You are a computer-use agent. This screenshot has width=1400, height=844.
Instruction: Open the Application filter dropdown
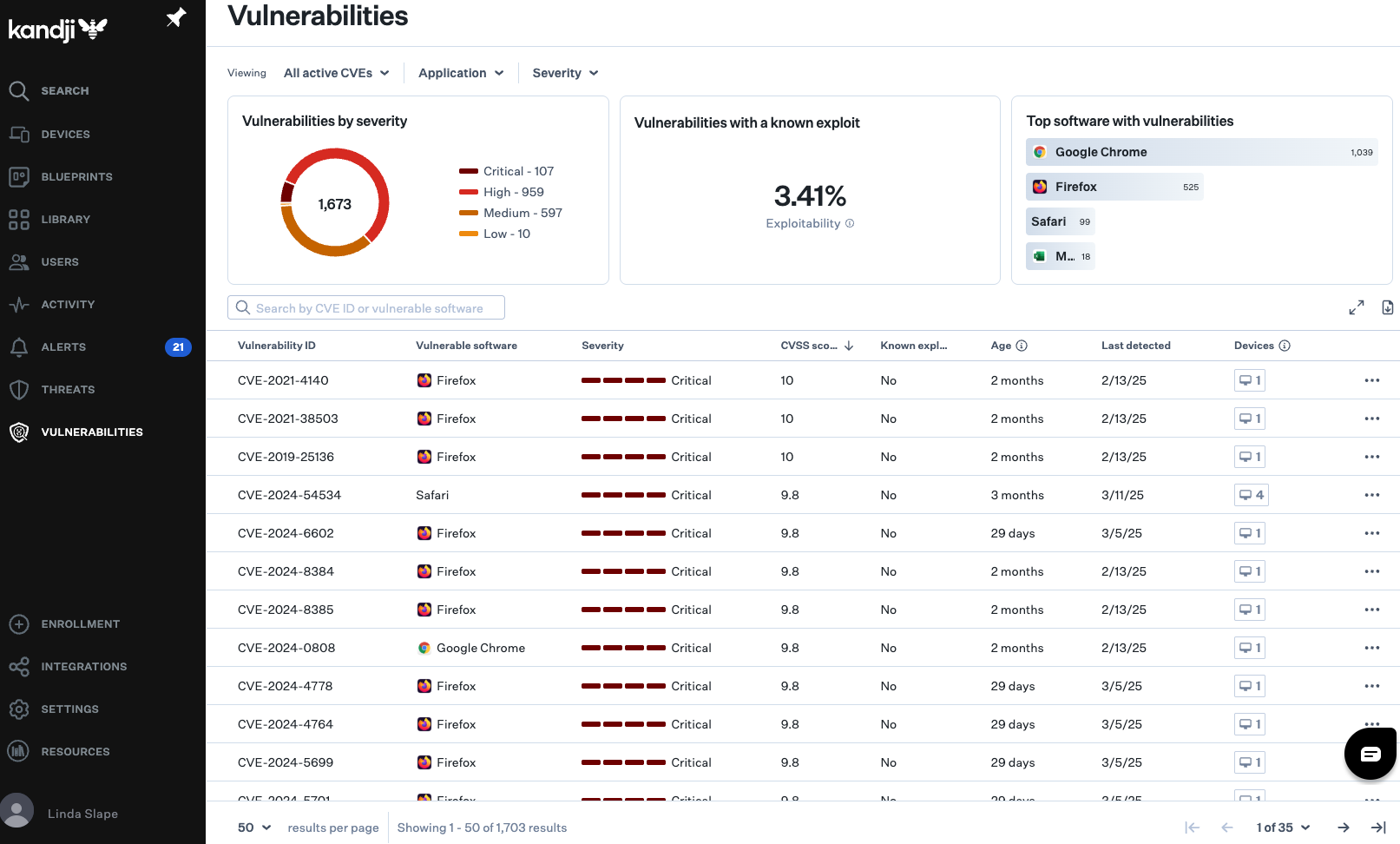(461, 73)
